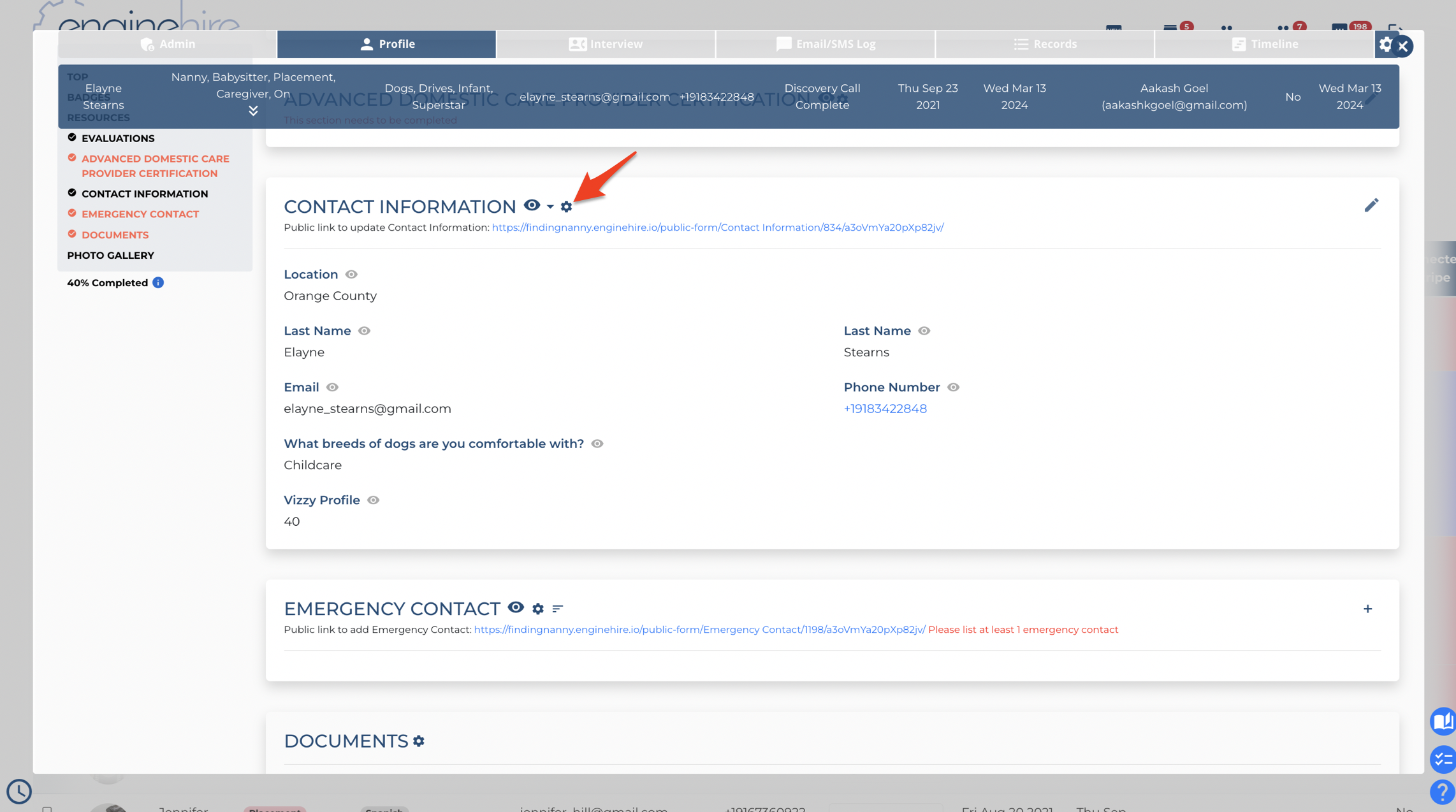This screenshot has width=1456, height=812.
Task: Click the Orange County location value
Action: click(x=330, y=296)
